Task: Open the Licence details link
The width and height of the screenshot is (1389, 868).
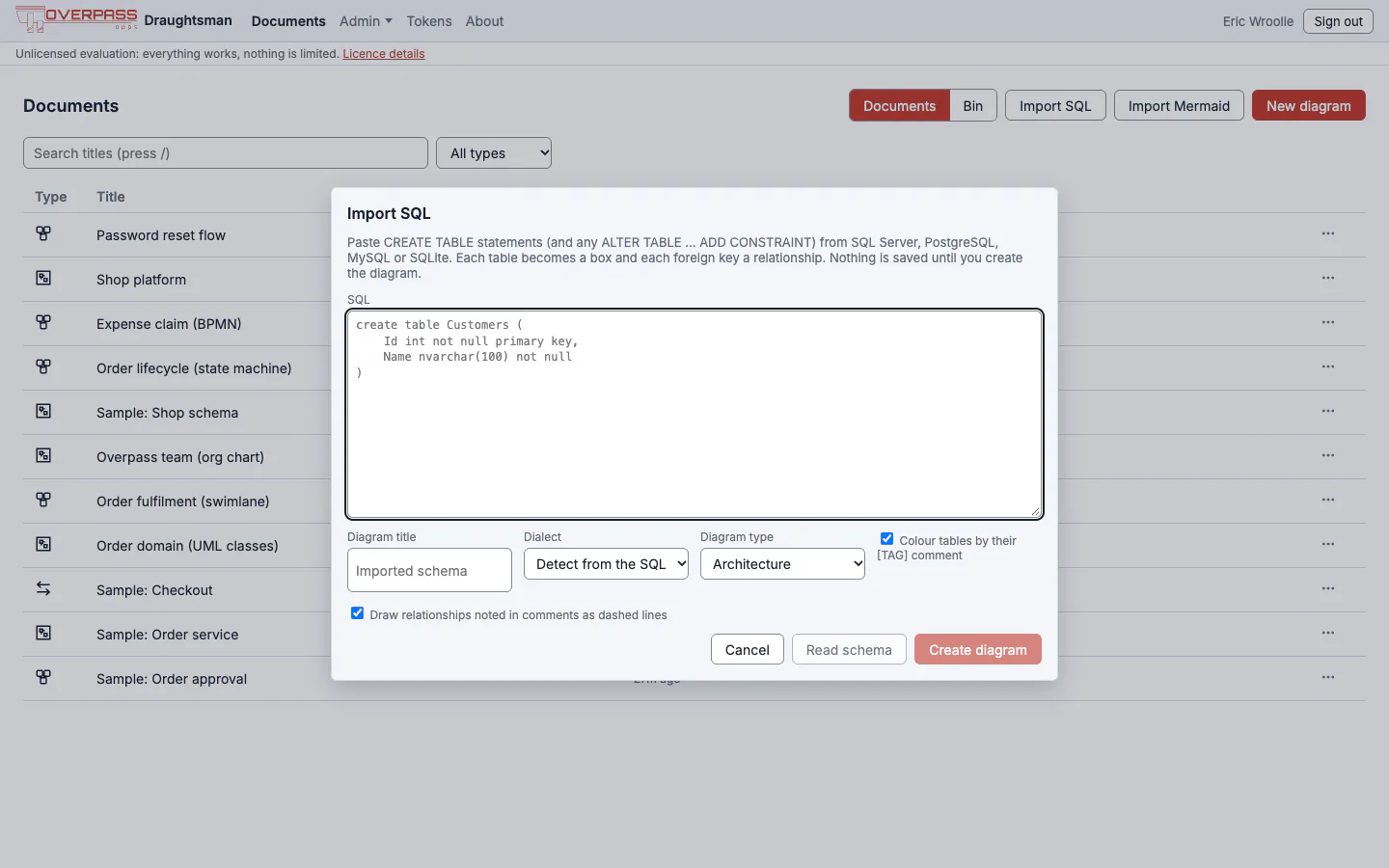Action: point(384,54)
